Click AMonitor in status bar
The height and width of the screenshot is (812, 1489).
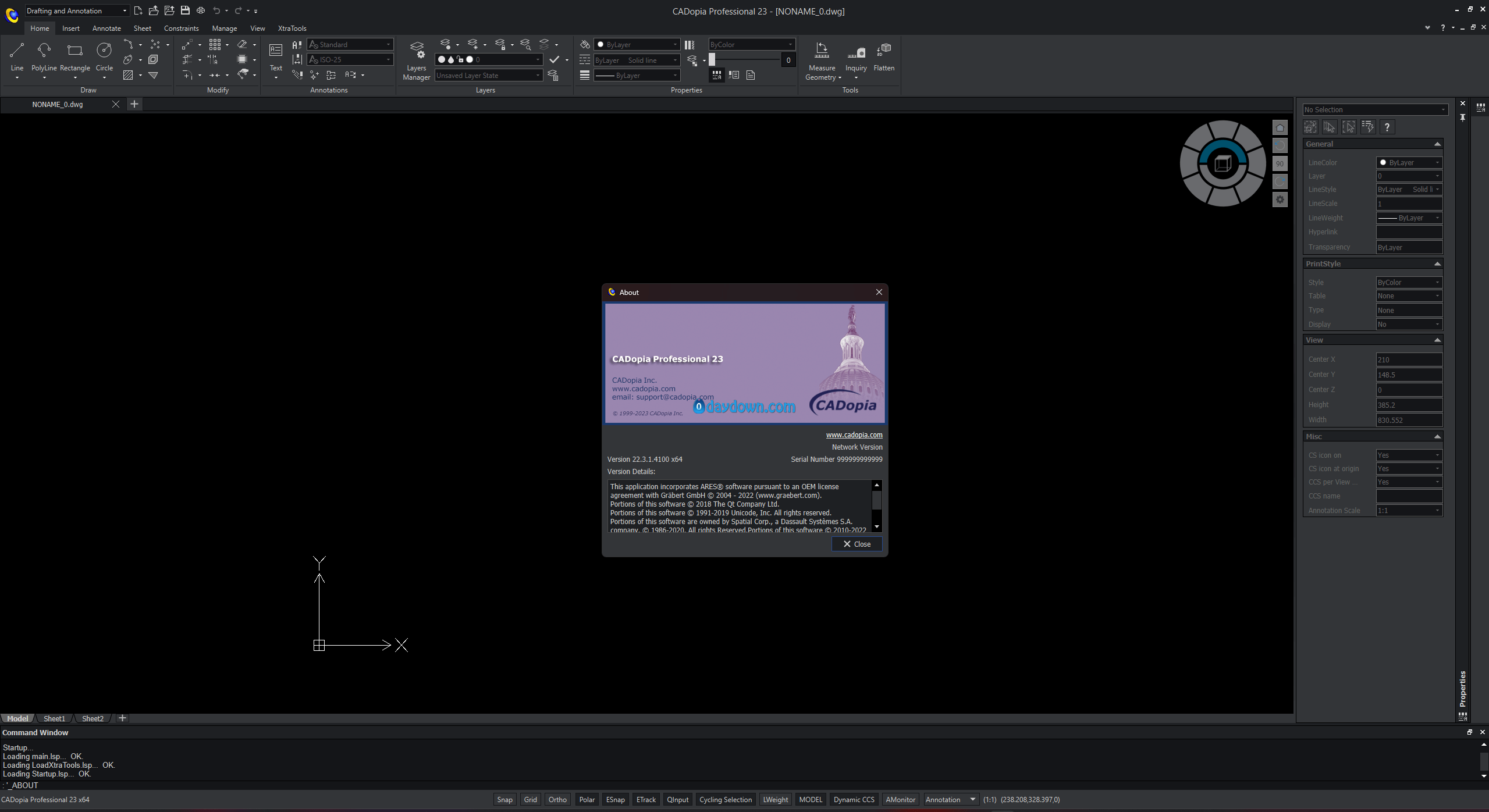click(x=900, y=799)
